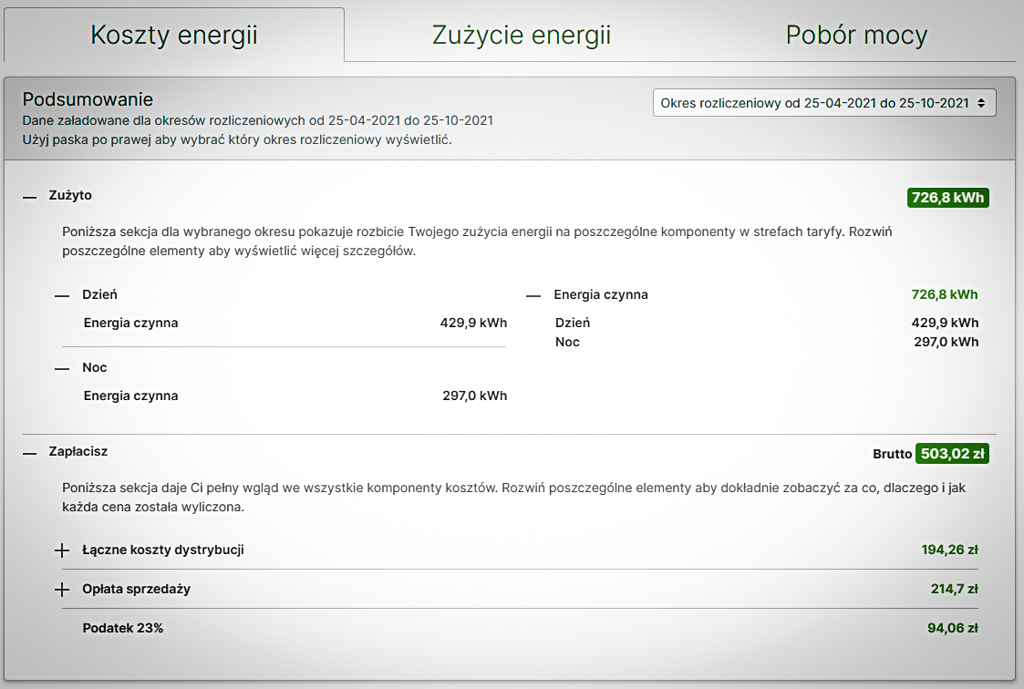Viewport: 1024px width, 689px height.
Task: Click the Brutto label next to amount
Action: click(892, 454)
